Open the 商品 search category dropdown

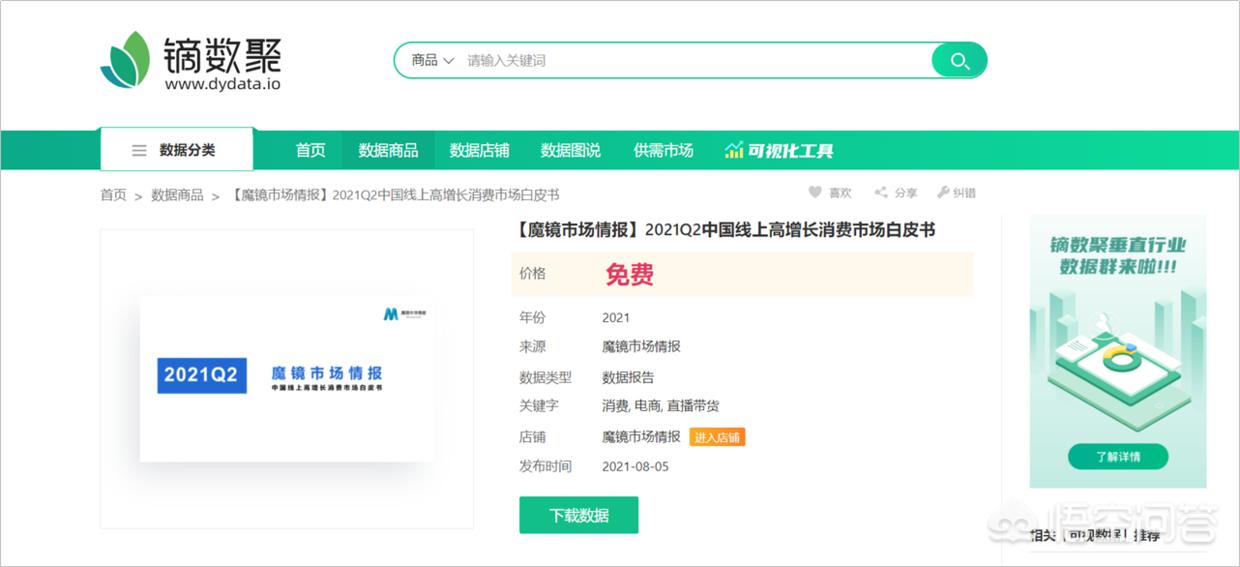pos(432,60)
